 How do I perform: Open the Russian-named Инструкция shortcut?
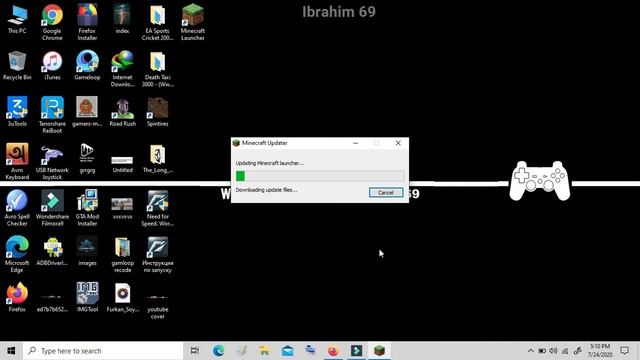pos(158,255)
